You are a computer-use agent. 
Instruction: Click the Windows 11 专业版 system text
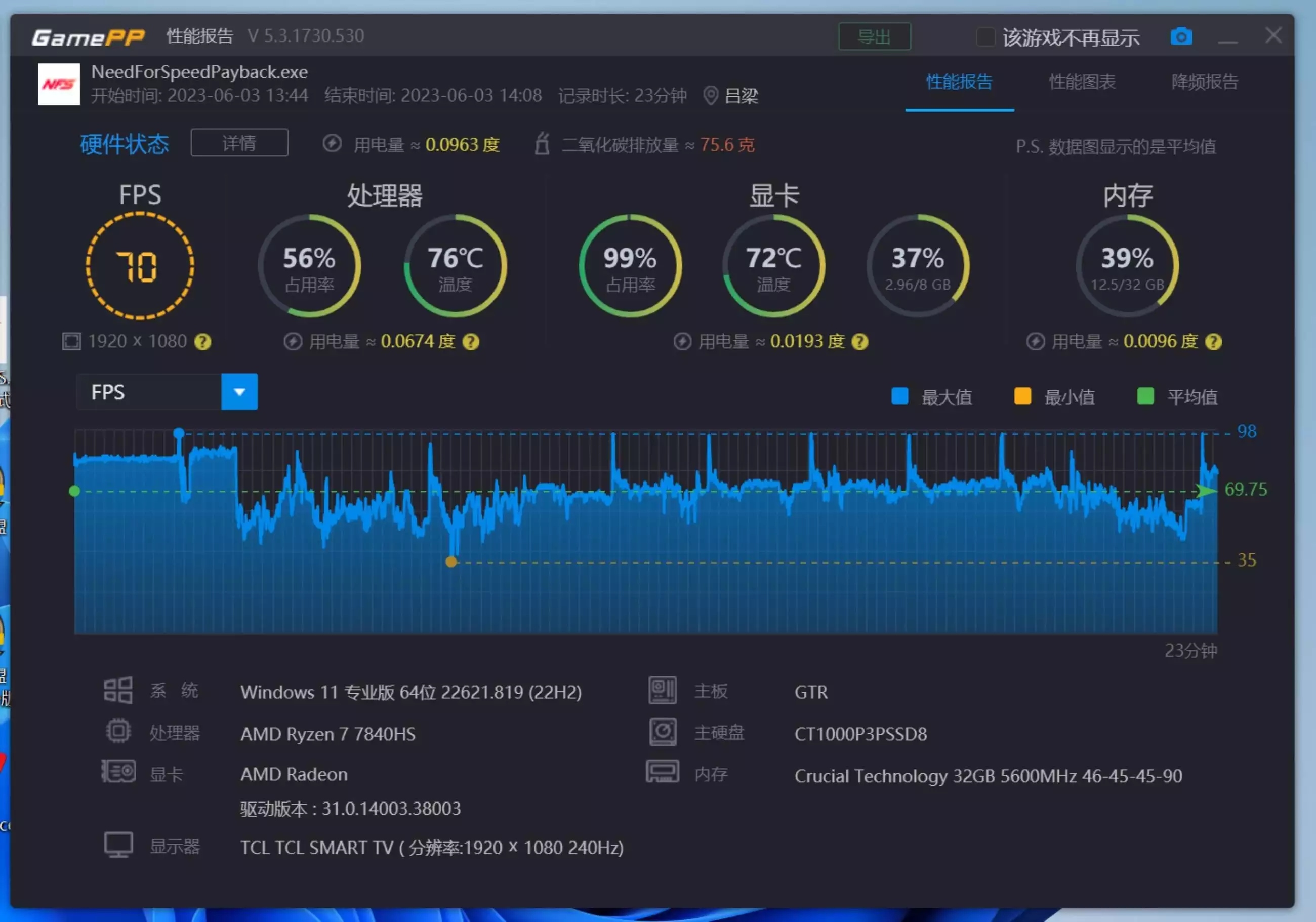click(x=411, y=692)
